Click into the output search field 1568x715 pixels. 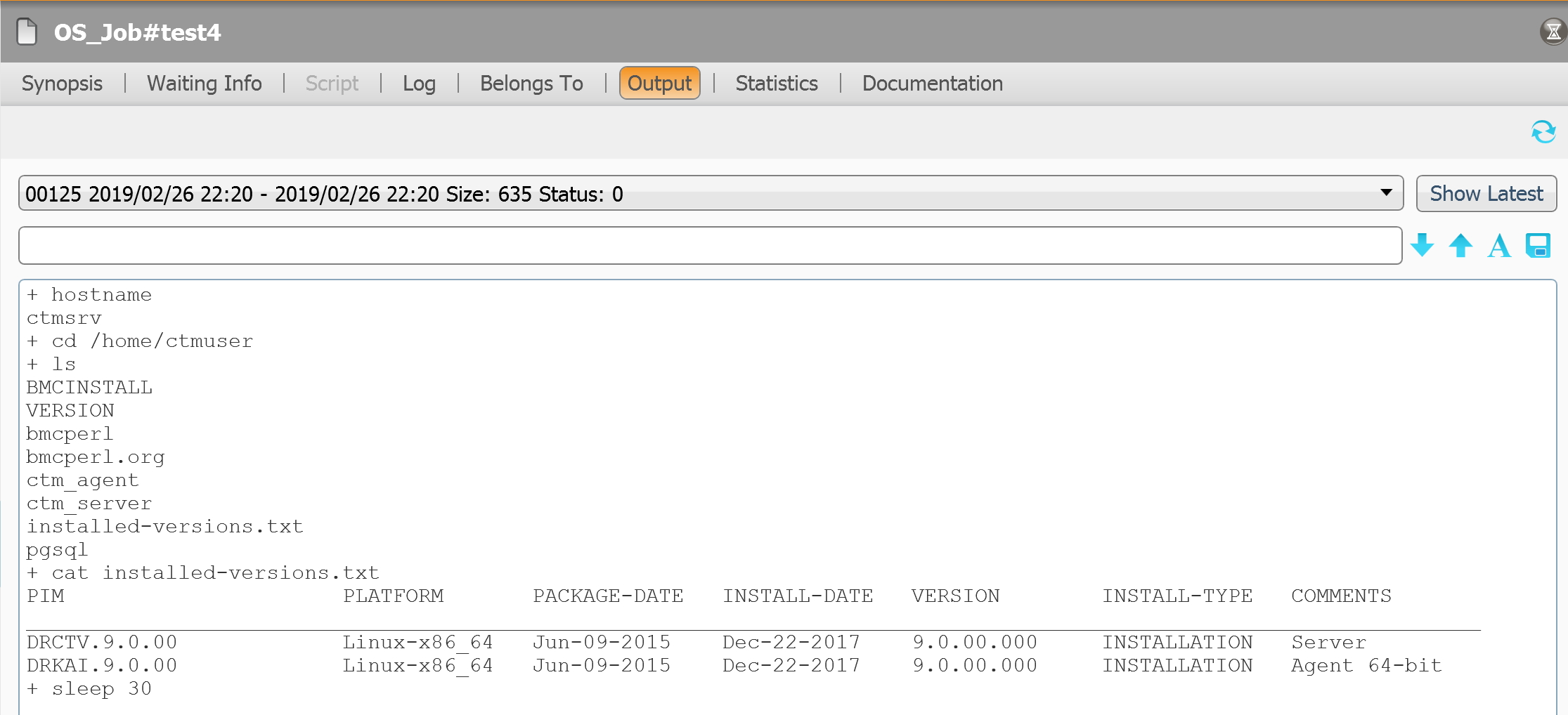click(710, 245)
